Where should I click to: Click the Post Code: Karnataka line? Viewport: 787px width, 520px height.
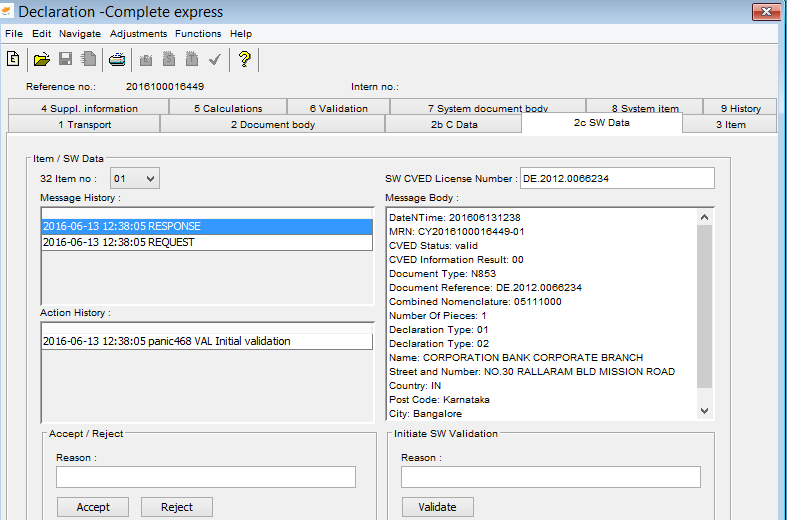(439, 400)
